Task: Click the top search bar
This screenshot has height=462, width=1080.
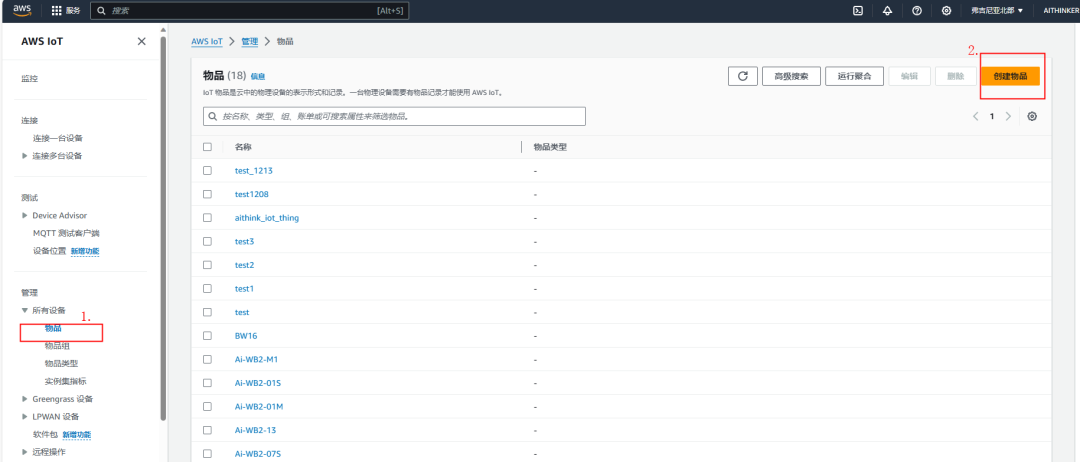Action: (250, 11)
